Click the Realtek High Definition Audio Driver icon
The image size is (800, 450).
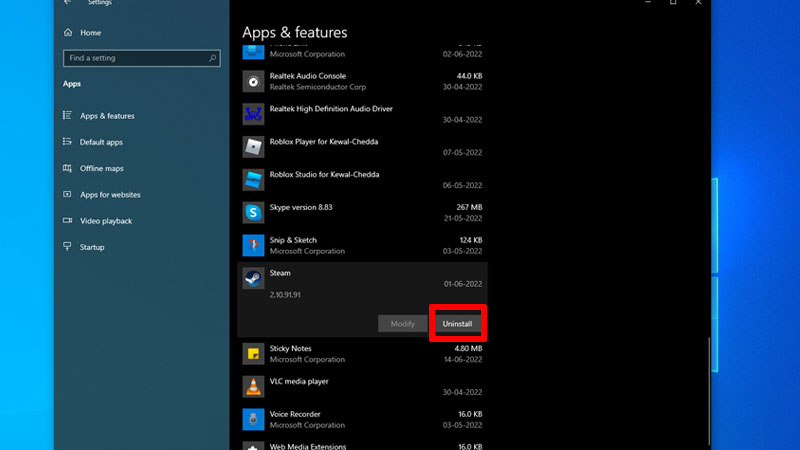tap(253, 114)
